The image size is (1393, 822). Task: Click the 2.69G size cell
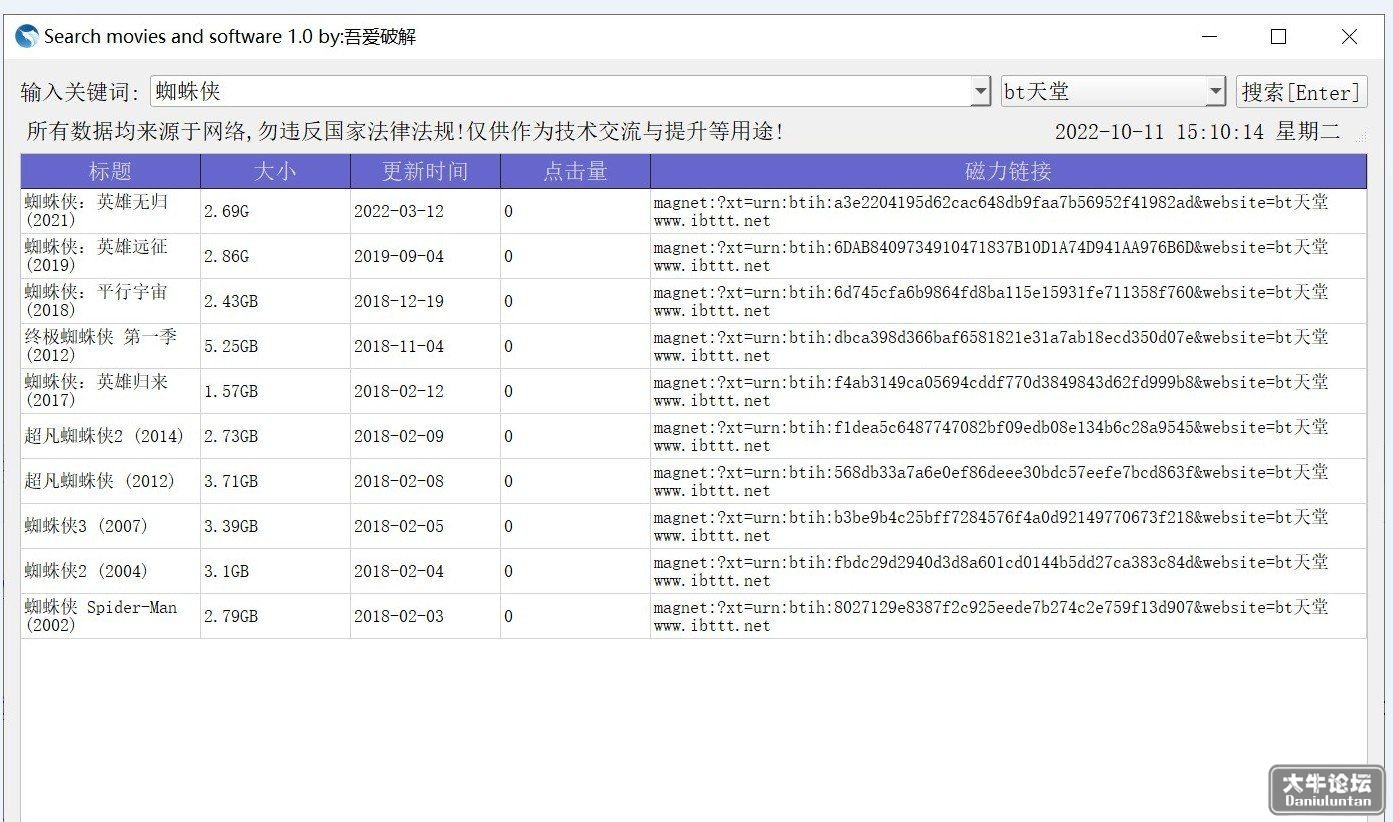click(x=275, y=211)
